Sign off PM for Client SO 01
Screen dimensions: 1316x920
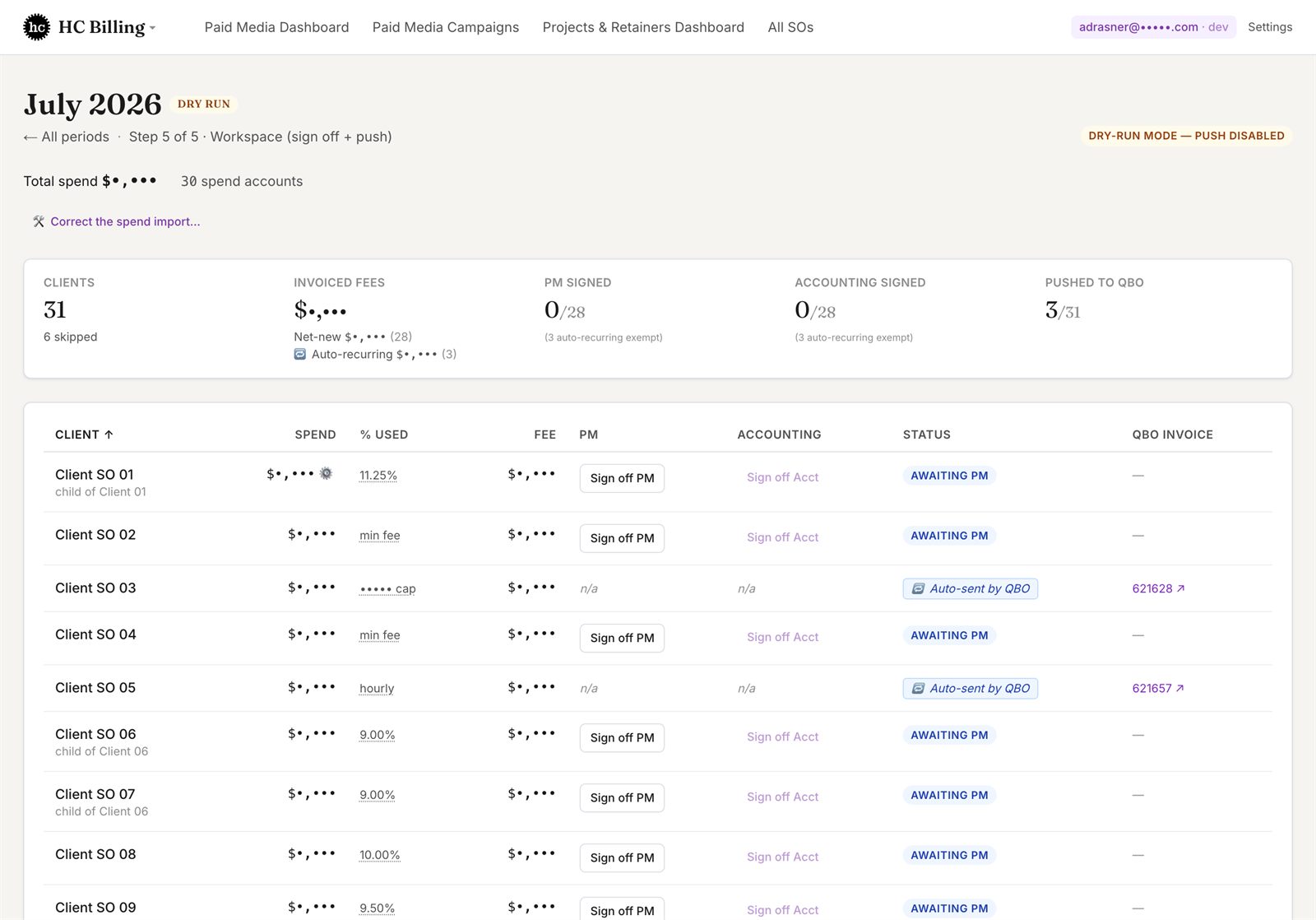tap(622, 478)
